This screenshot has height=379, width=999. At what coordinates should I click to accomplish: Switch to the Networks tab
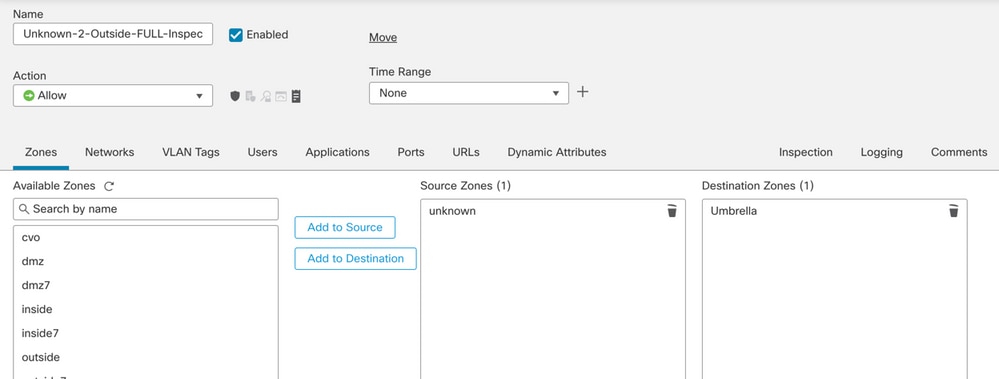click(110, 152)
